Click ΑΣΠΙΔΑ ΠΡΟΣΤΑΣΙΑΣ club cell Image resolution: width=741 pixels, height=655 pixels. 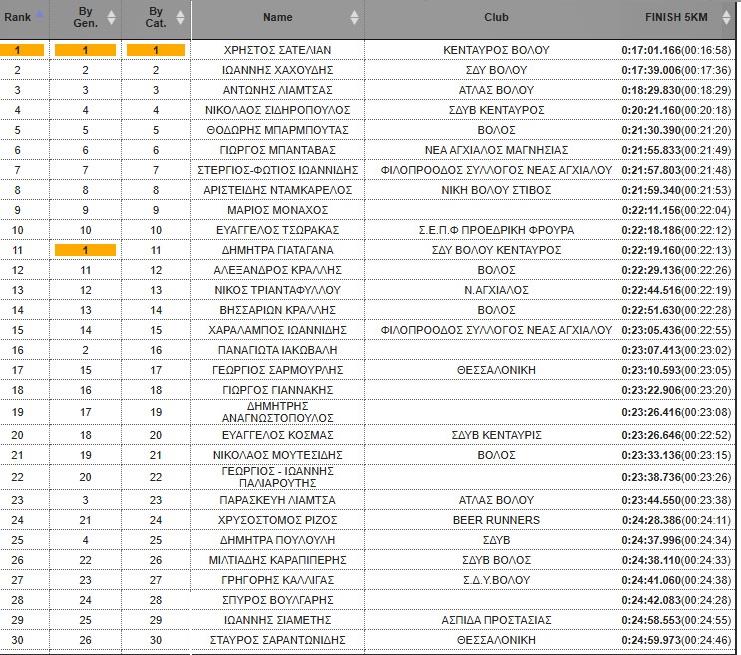coord(496,620)
